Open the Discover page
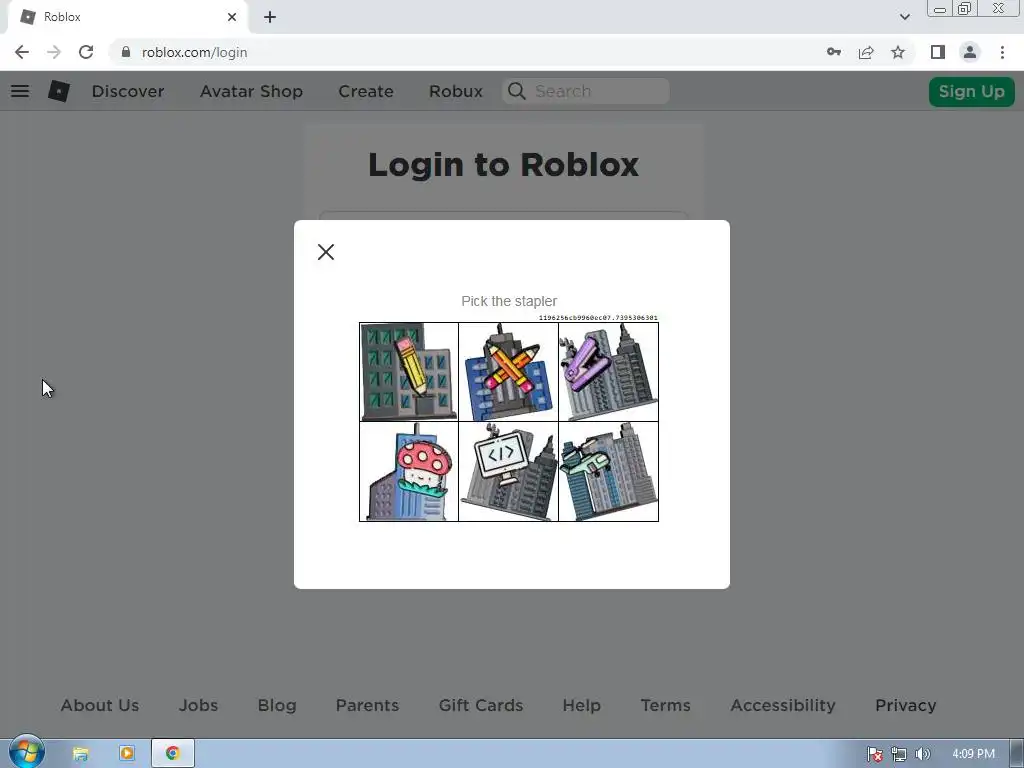The image size is (1024, 768). point(128,91)
